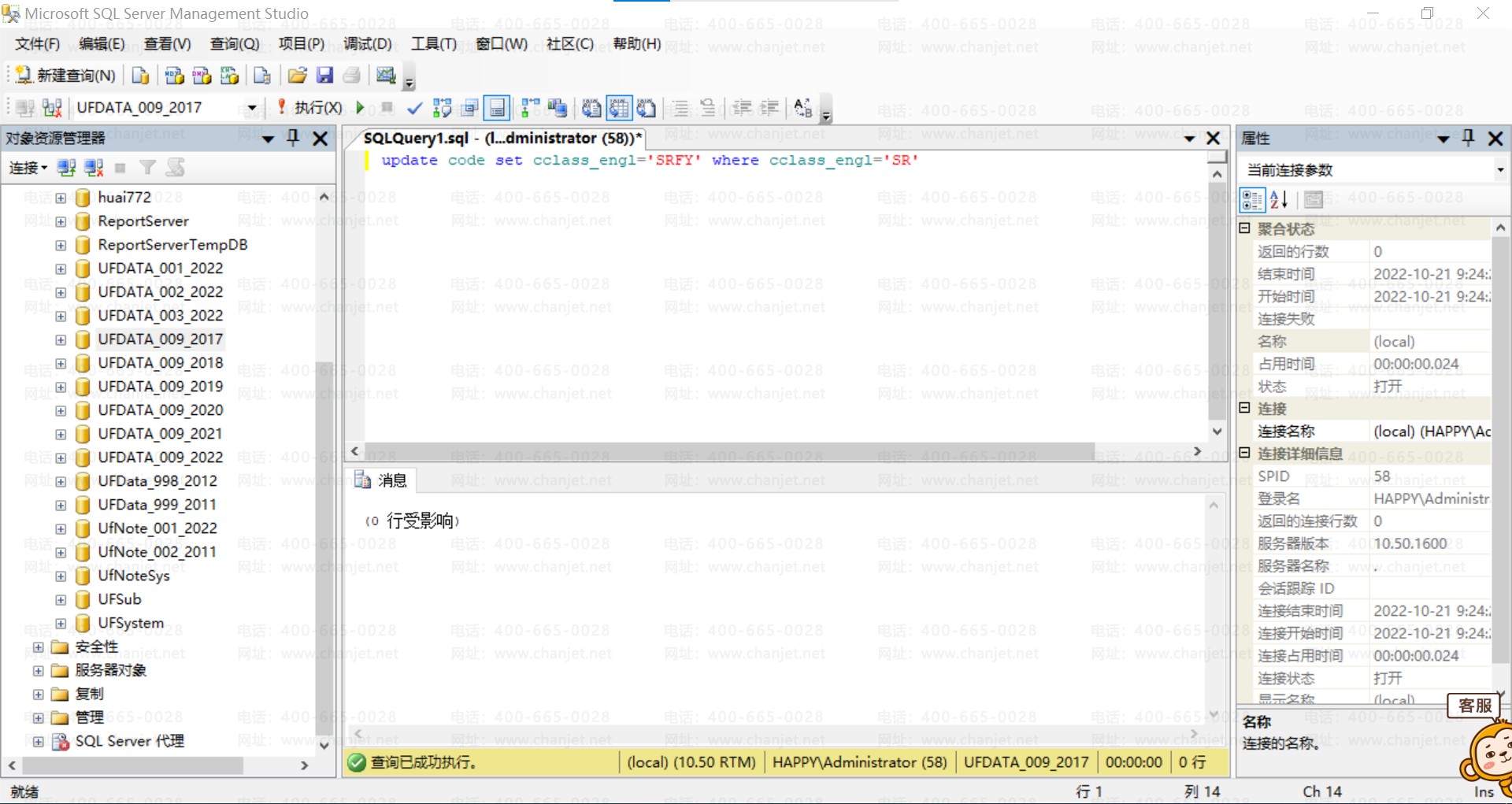This screenshot has width=1512, height=804.
Task: Click the Execute (执行) button
Action: [x=310, y=108]
